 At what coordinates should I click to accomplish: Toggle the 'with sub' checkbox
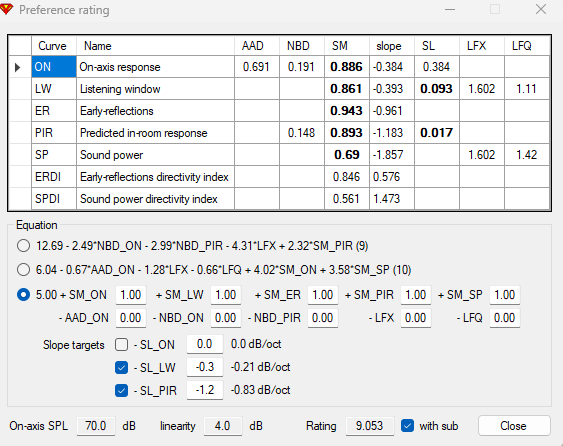pyautogui.click(x=407, y=426)
